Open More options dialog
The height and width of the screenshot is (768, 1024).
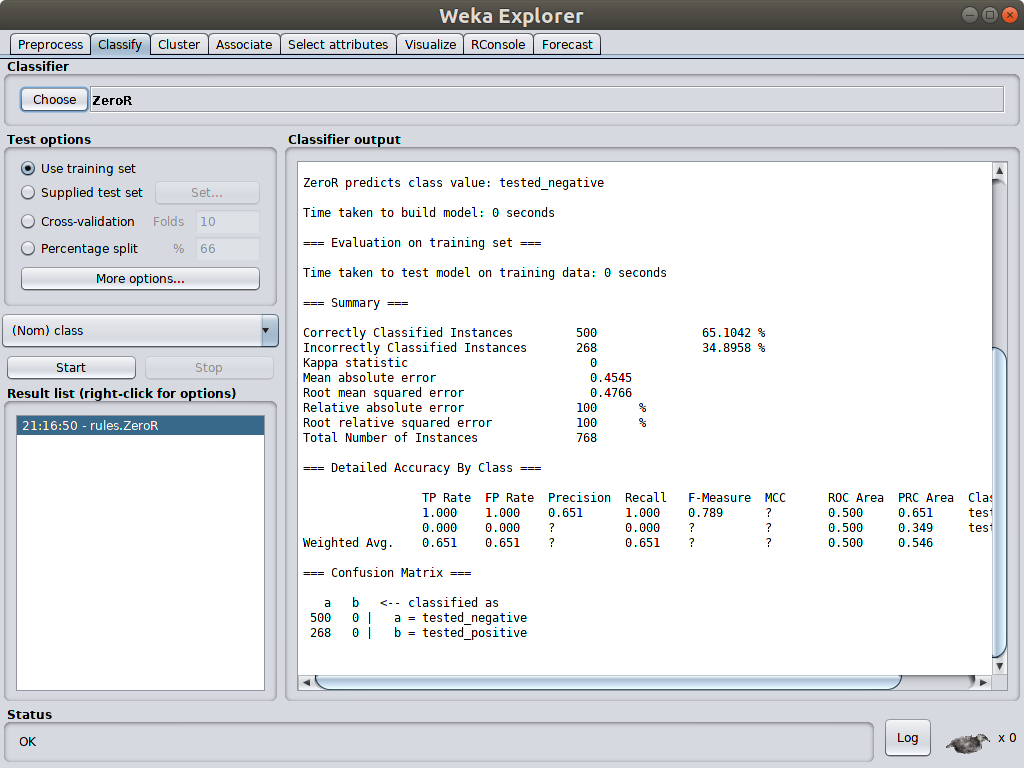[140, 279]
